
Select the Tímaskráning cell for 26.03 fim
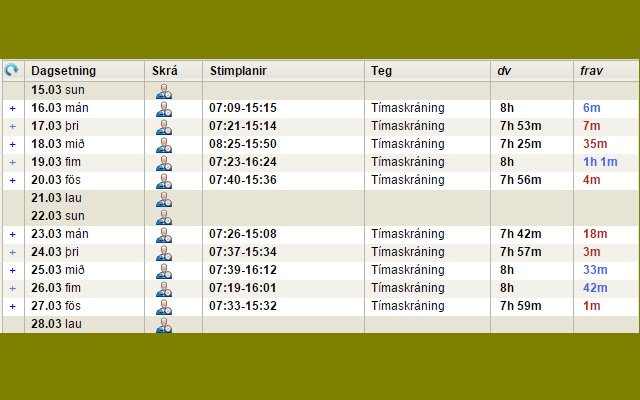click(408, 288)
